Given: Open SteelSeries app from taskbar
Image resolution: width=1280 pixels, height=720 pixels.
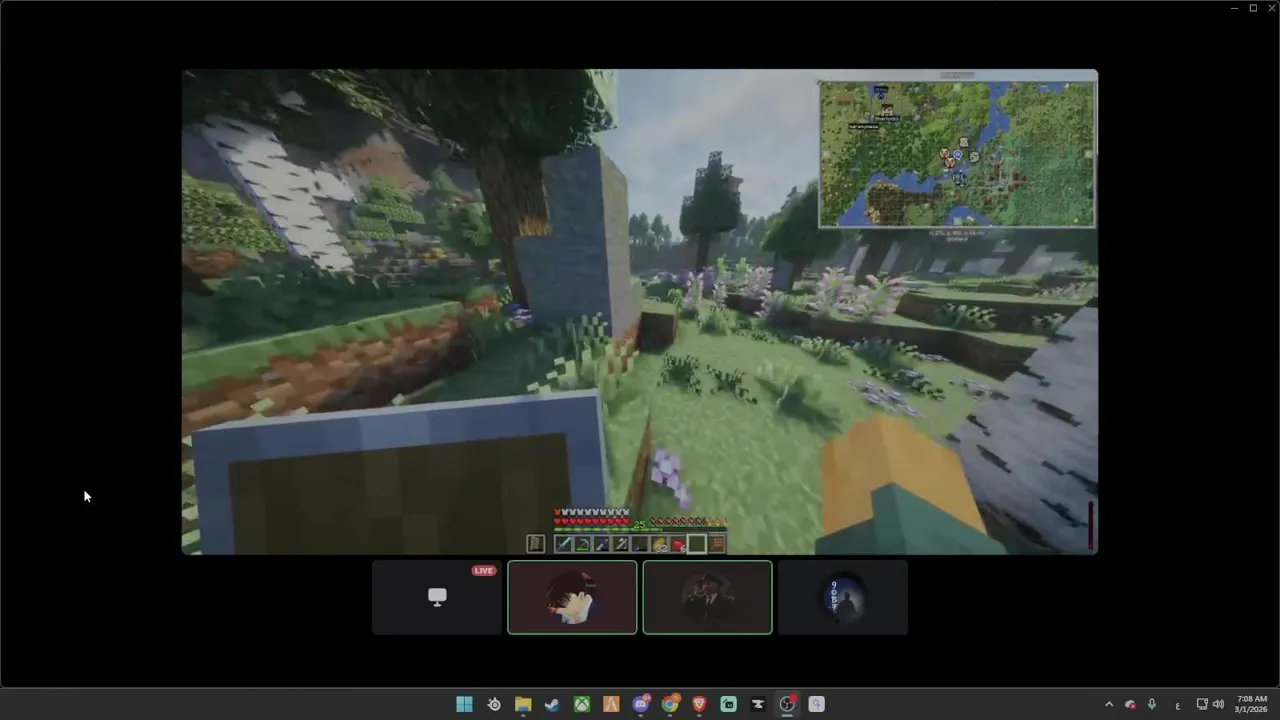Looking at the screenshot, I should 494,704.
